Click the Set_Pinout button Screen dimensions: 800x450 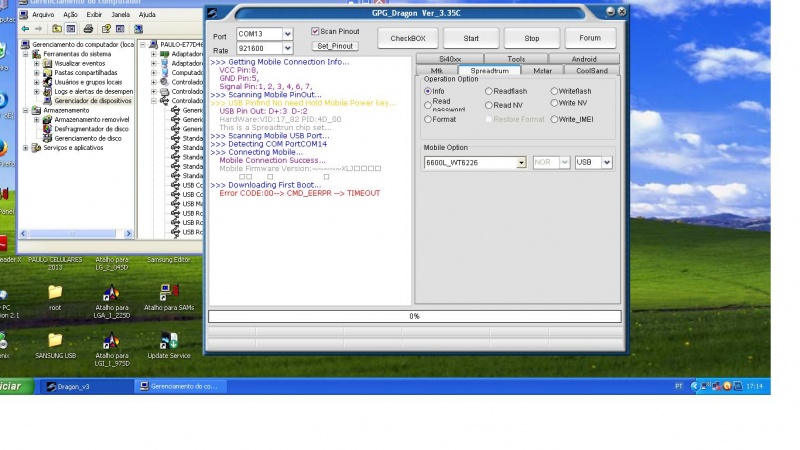(x=335, y=46)
